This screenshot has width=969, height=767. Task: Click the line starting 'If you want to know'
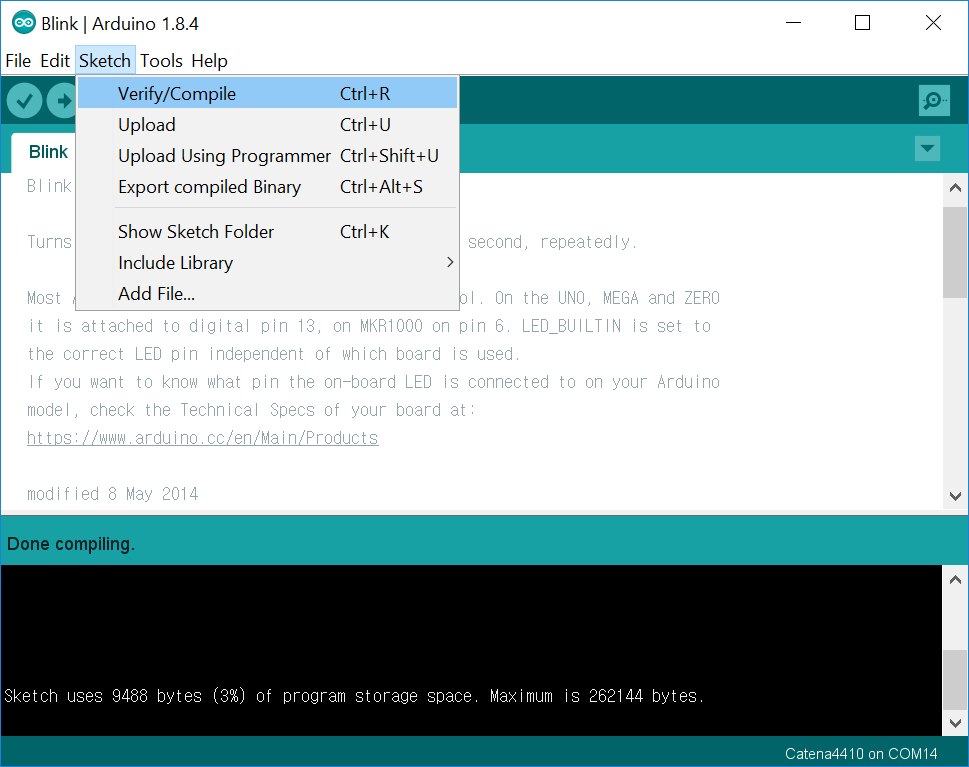pos(374,382)
